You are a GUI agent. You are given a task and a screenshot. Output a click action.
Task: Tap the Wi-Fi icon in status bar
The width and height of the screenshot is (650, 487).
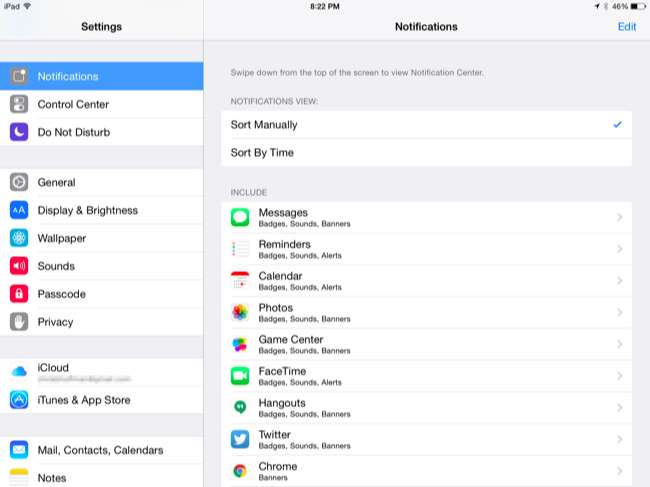27,6
